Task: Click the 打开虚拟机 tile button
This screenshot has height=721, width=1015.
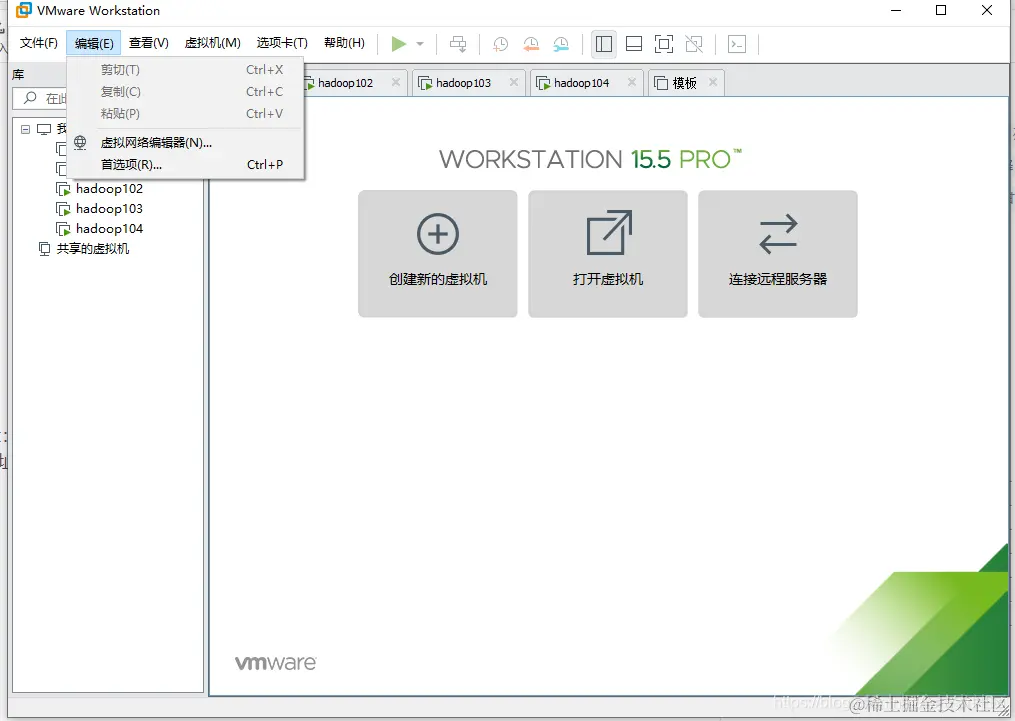Action: point(608,254)
